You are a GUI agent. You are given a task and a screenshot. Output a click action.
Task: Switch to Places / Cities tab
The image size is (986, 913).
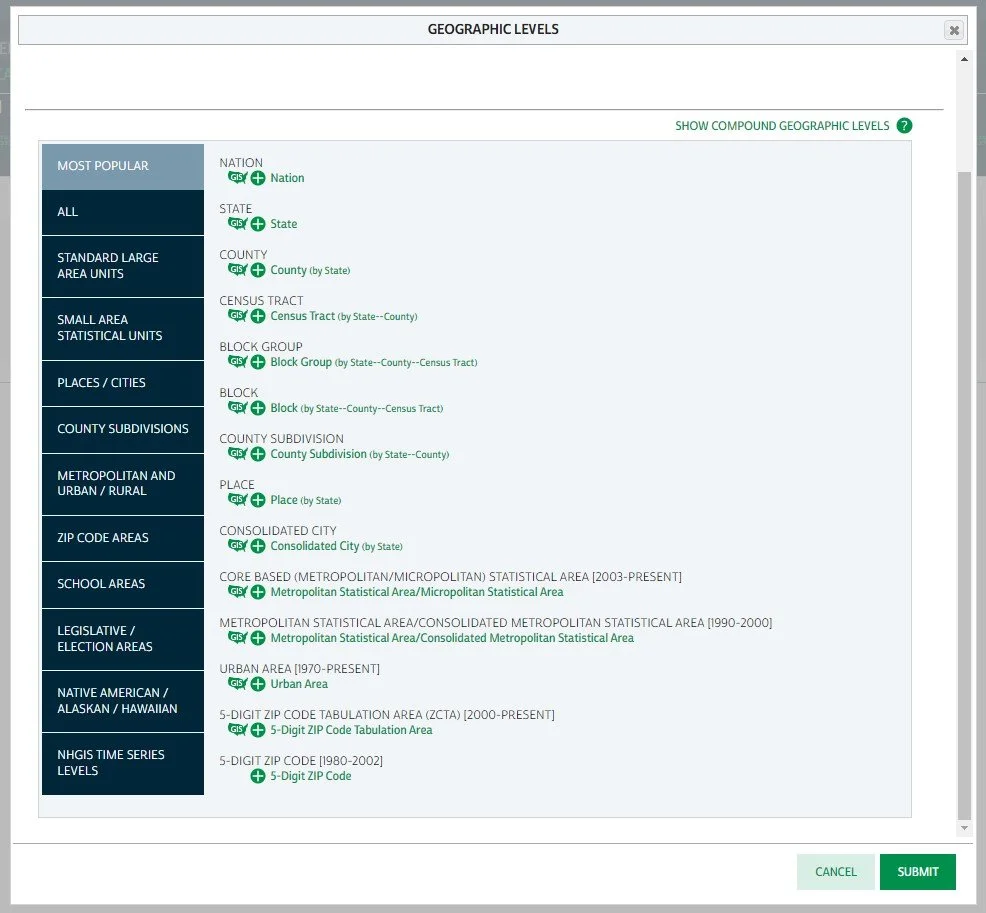123,383
